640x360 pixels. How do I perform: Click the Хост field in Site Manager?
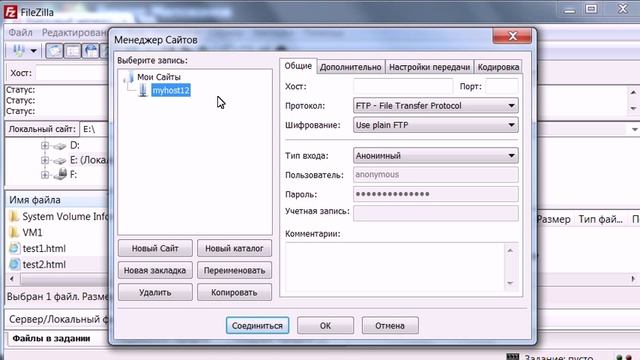click(x=403, y=86)
